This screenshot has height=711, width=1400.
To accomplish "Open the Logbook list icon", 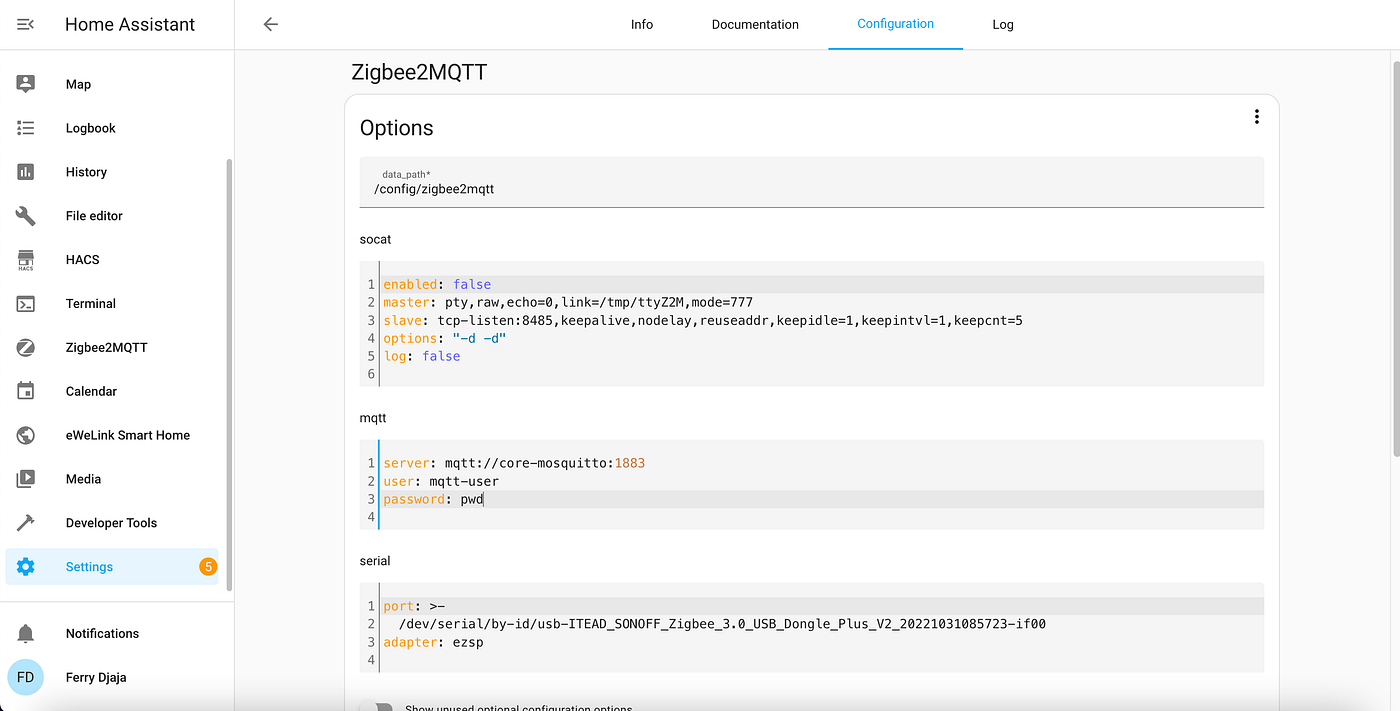I will pyautogui.click(x=26, y=128).
